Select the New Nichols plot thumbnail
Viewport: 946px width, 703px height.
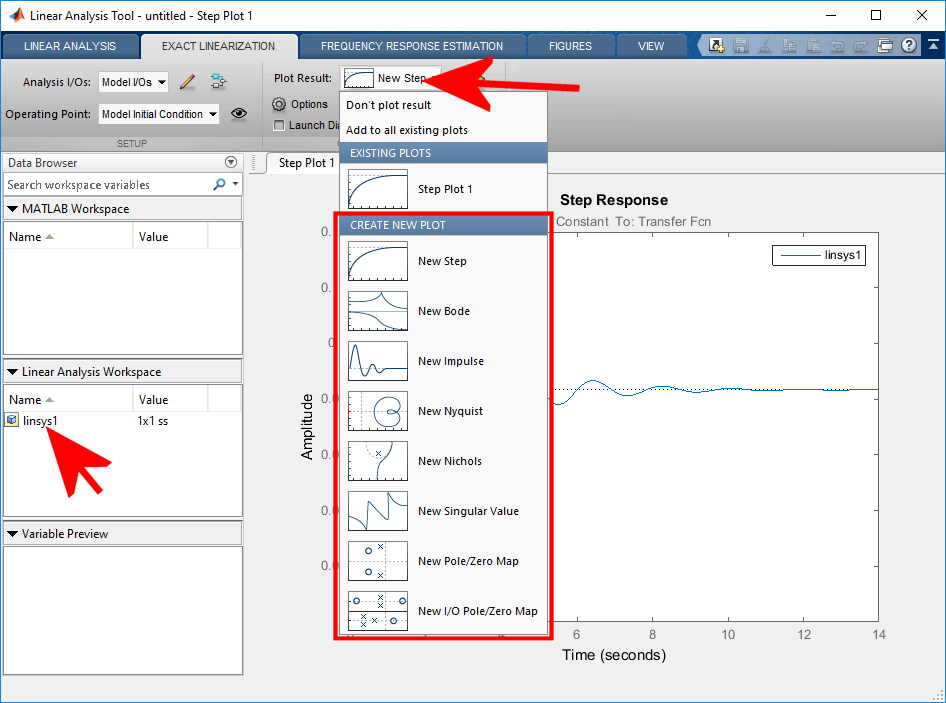pyautogui.click(x=378, y=461)
